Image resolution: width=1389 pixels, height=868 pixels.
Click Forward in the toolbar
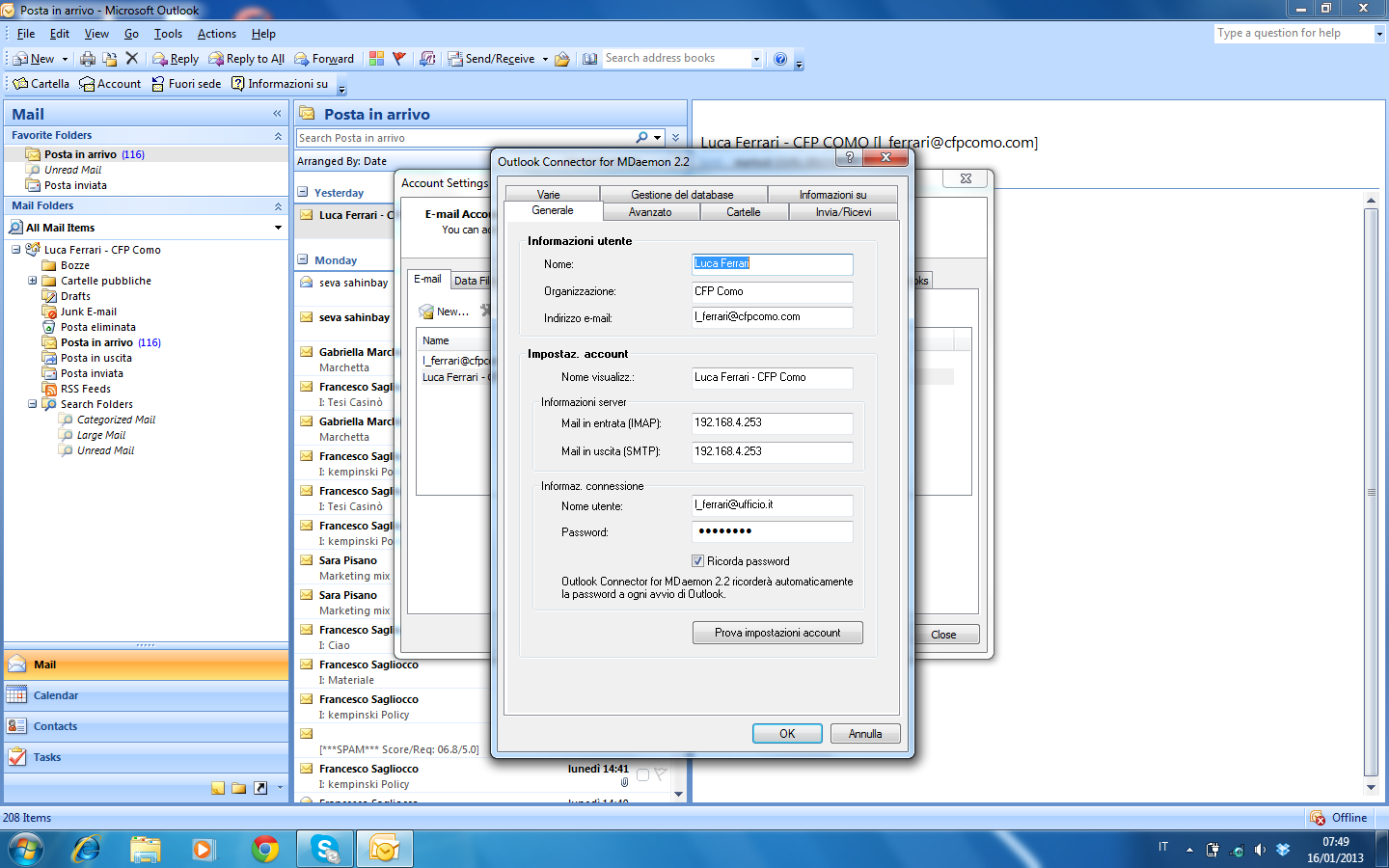(x=324, y=59)
